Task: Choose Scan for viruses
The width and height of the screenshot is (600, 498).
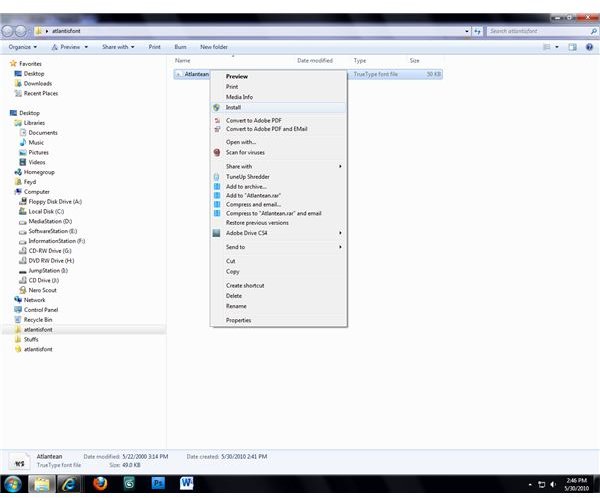Action: 278,152
